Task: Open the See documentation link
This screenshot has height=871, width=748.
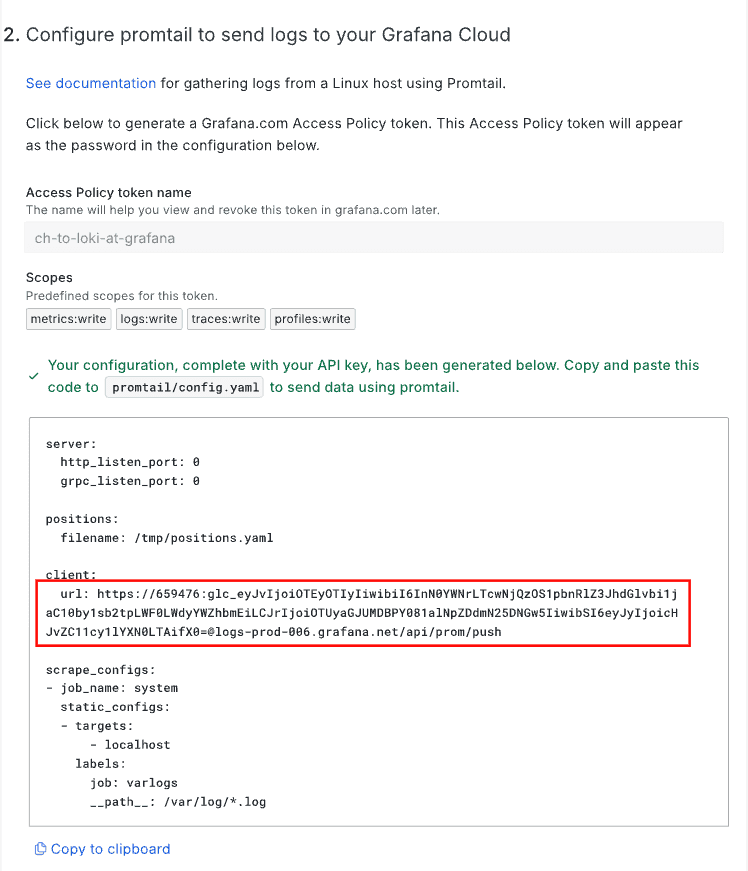Action: [x=91, y=83]
